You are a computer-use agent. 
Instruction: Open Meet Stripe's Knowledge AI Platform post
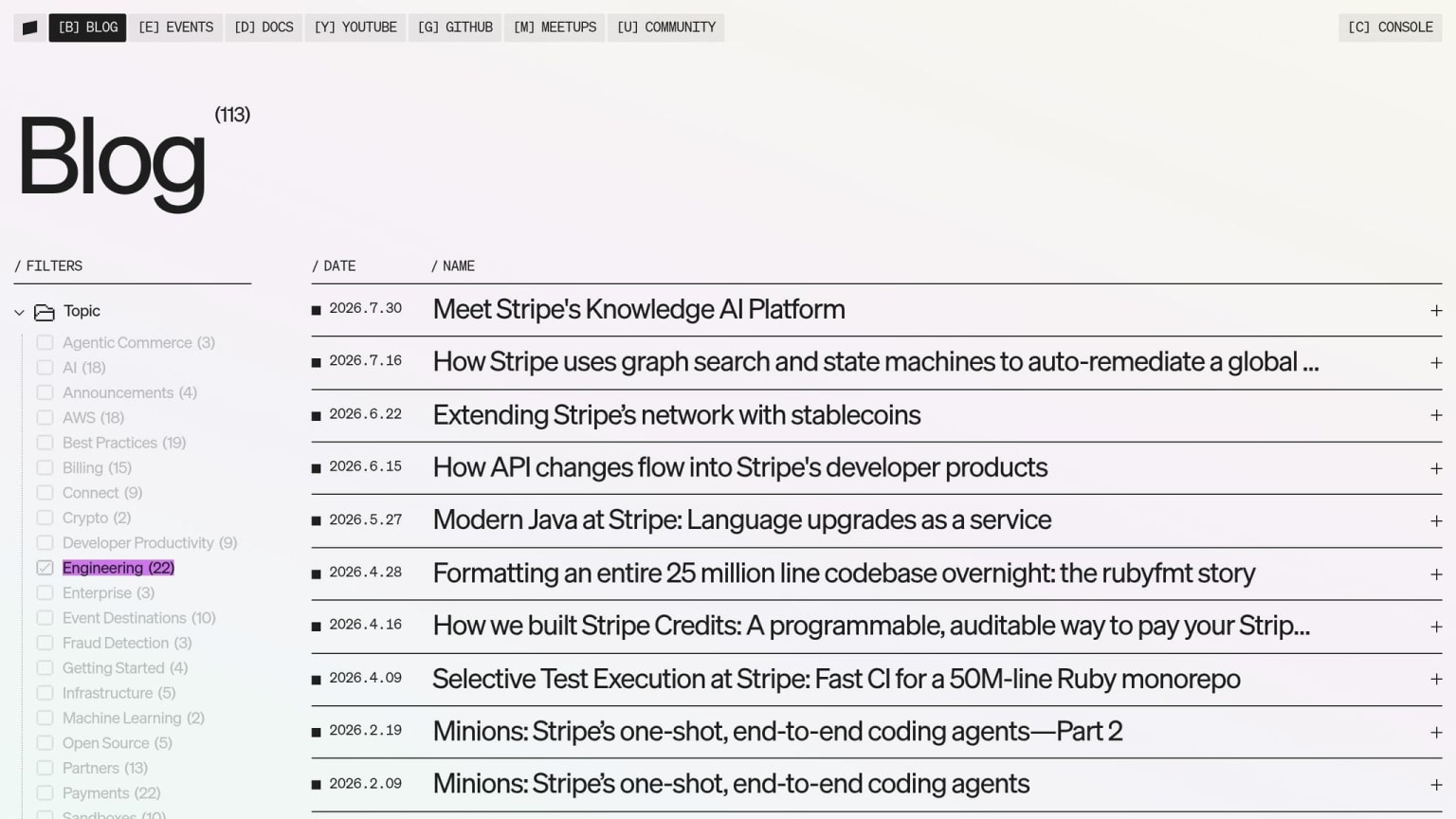tap(639, 310)
